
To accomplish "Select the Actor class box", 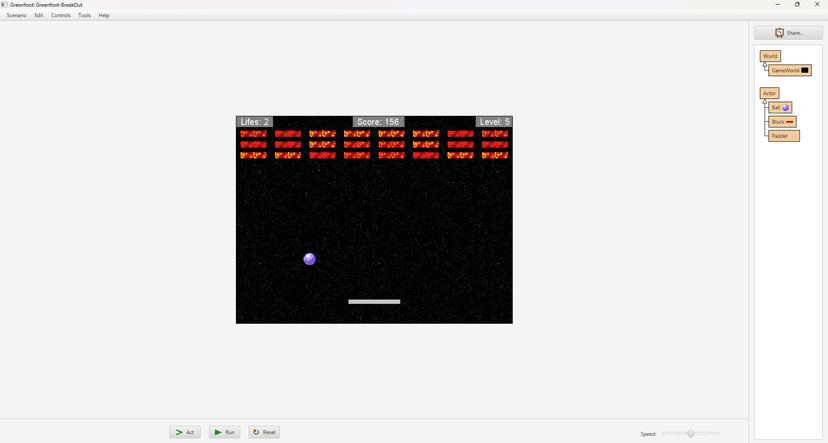I will [x=769, y=93].
